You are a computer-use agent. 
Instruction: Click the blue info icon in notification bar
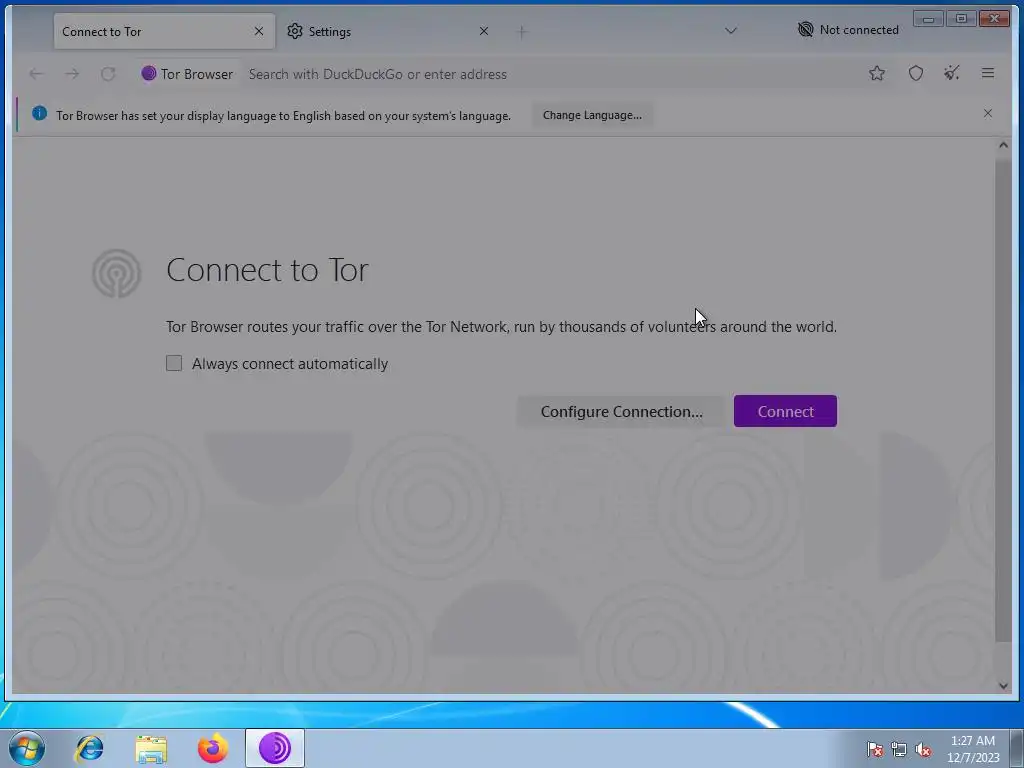39,114
